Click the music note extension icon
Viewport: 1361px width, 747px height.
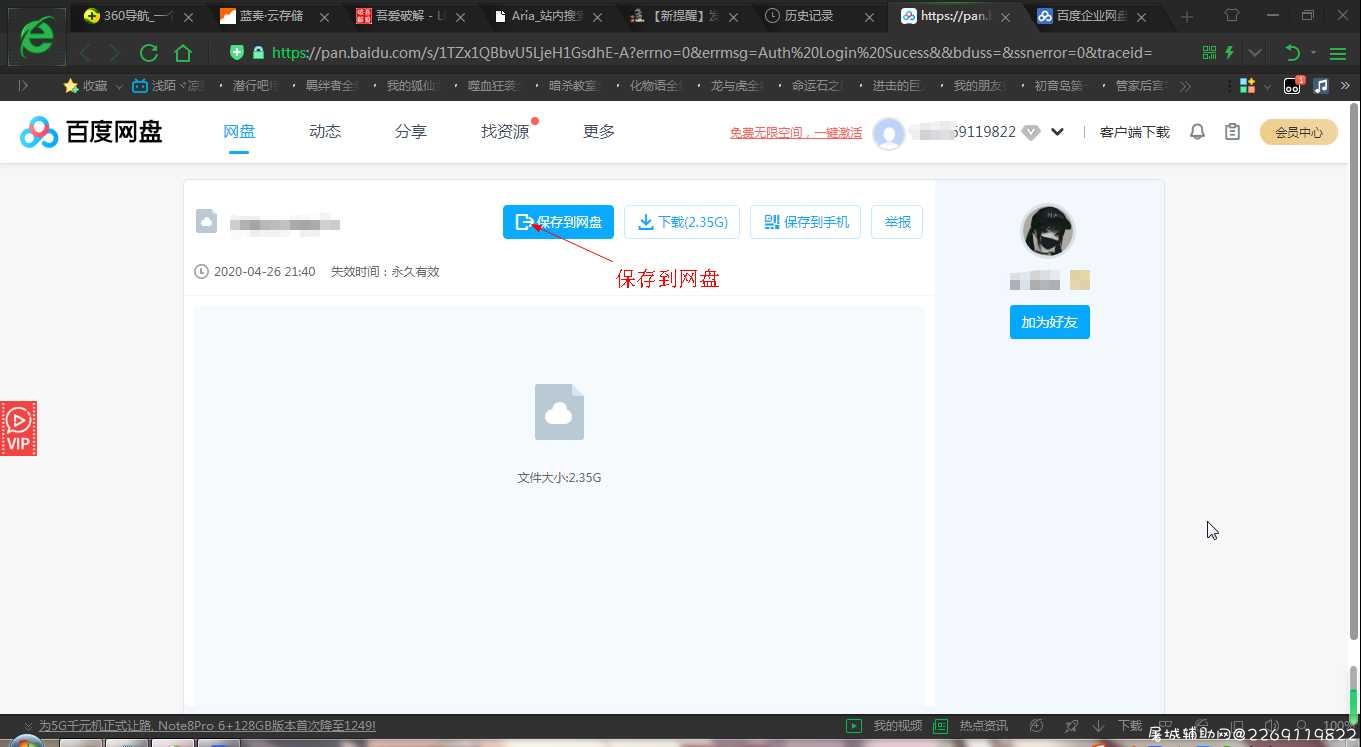(x=1321, y=86)
